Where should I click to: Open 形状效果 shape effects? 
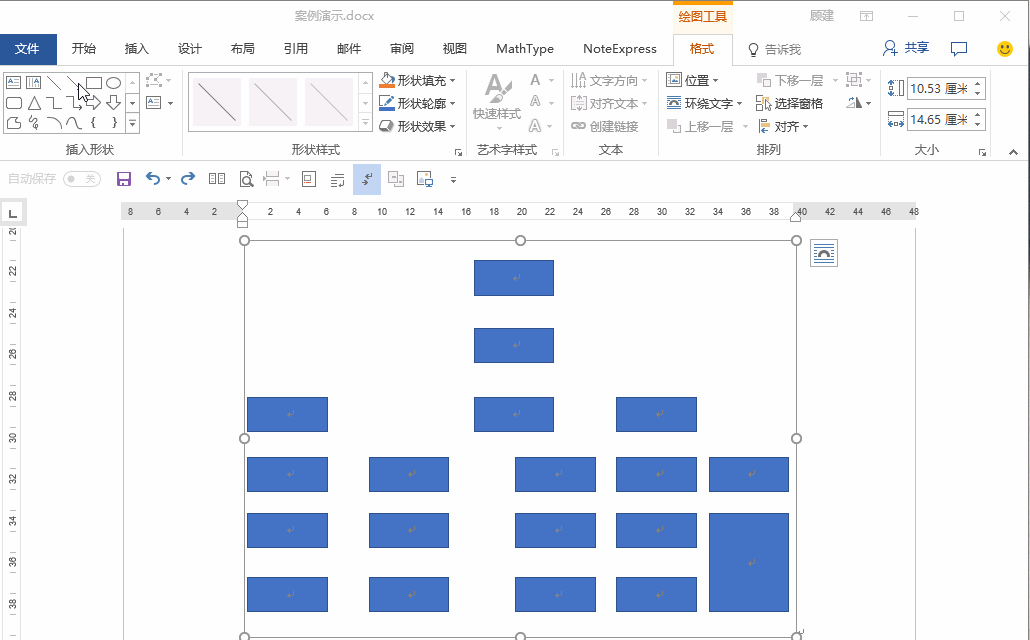(x=421, y=125)
